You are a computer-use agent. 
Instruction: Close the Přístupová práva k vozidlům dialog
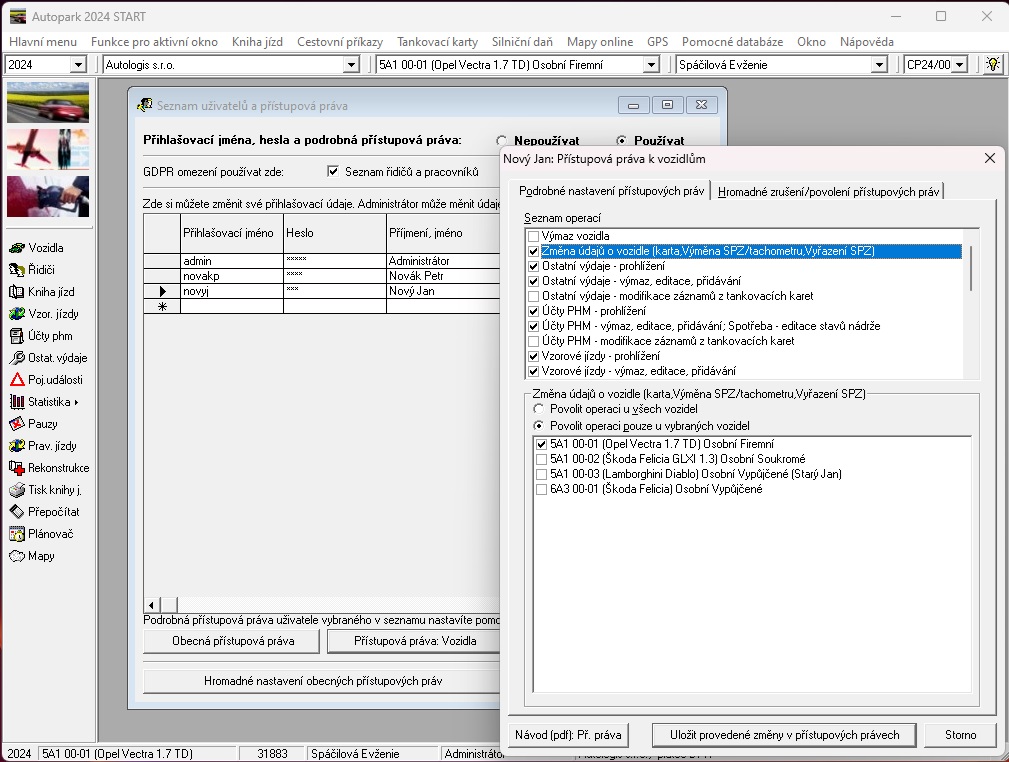[x=990, y=158]
